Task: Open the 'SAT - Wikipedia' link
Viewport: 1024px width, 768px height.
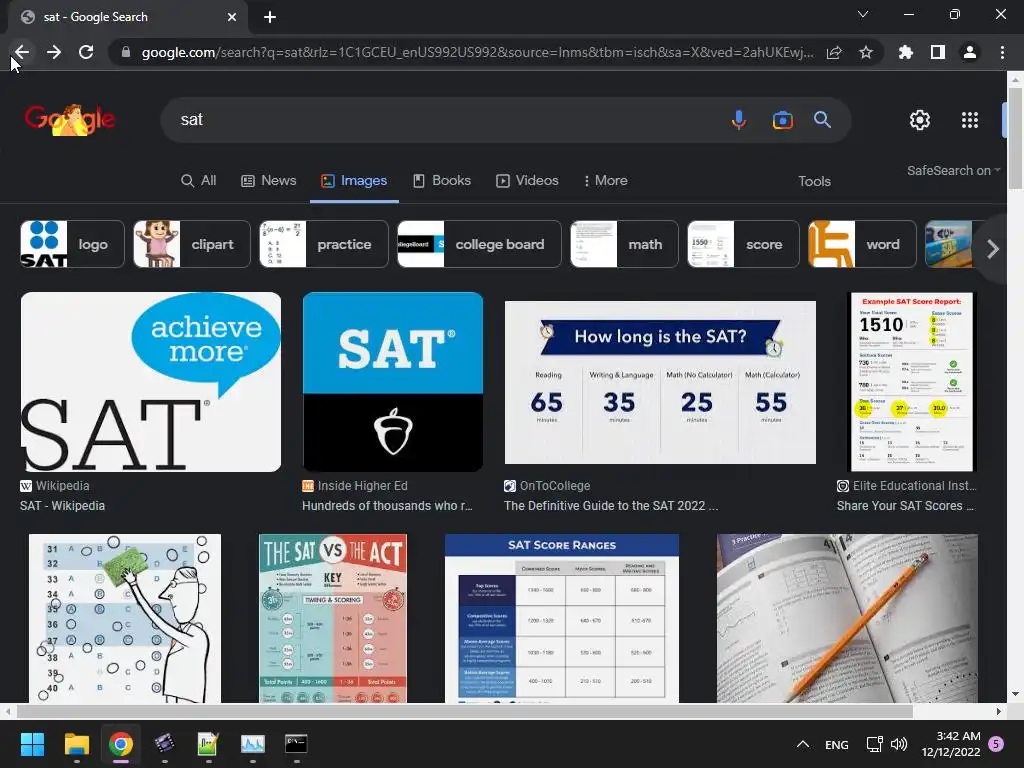Action: 62,505
